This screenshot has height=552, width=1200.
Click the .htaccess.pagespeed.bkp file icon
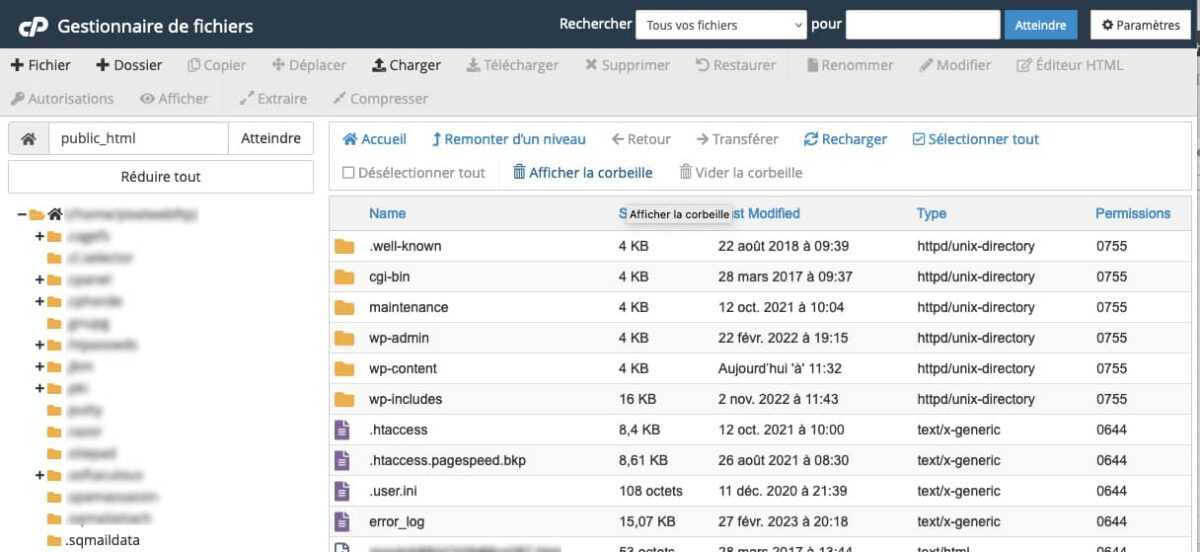pos(343,461)
